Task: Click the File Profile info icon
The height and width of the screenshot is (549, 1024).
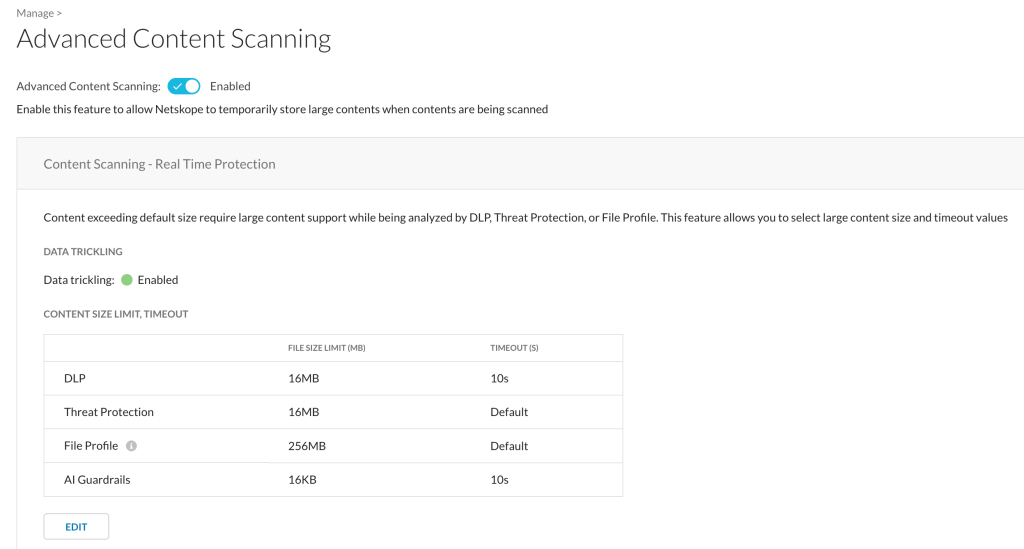Action: coord(131,446)
